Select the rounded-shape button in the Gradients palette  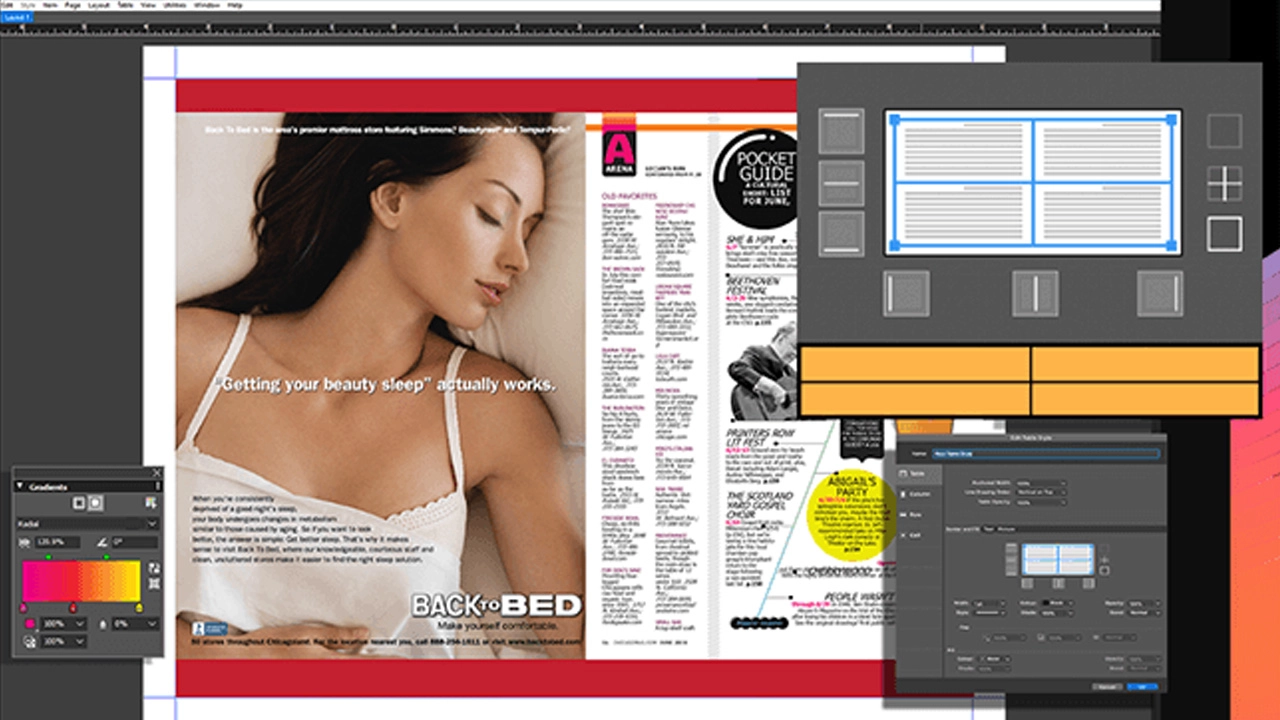(95, 503)
